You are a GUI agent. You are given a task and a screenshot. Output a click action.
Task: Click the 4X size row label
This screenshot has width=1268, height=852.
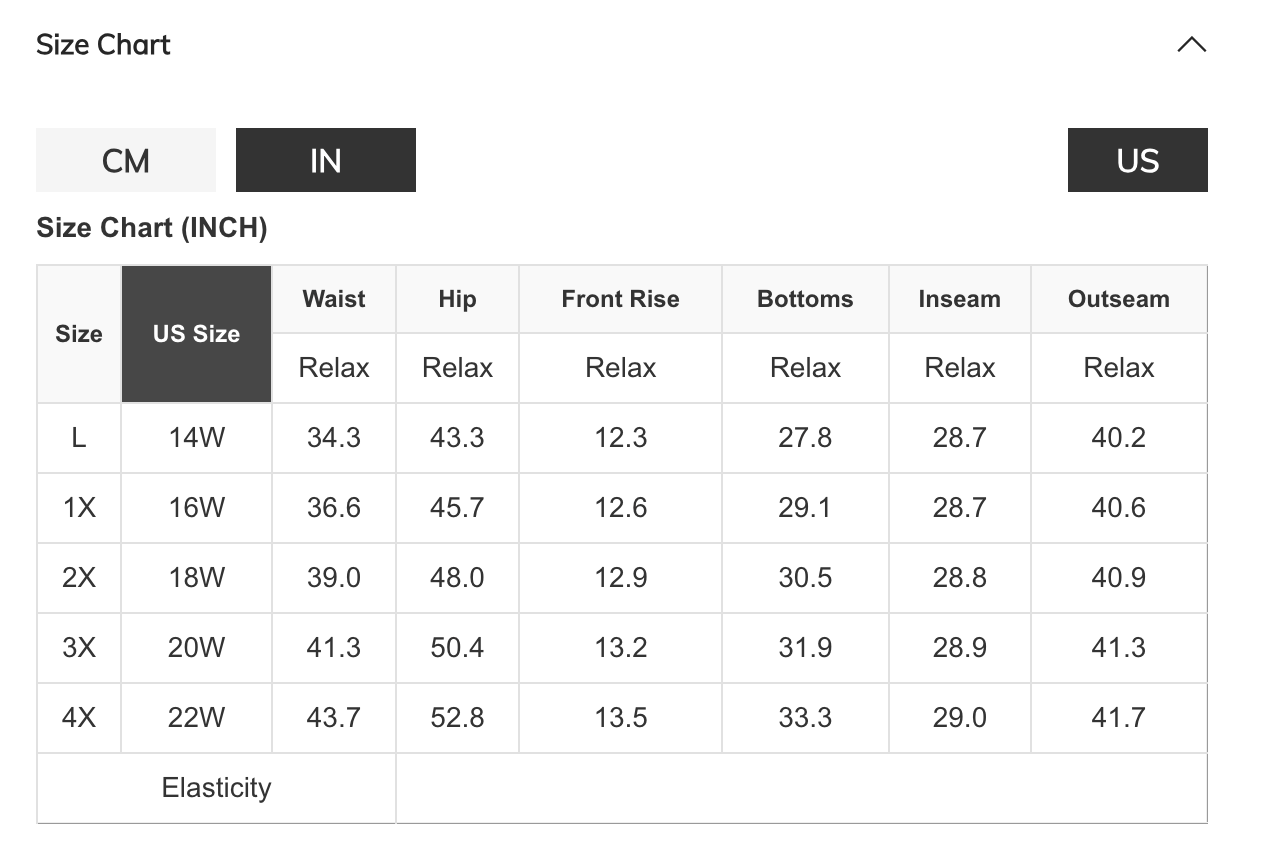(x=79, y=718)
